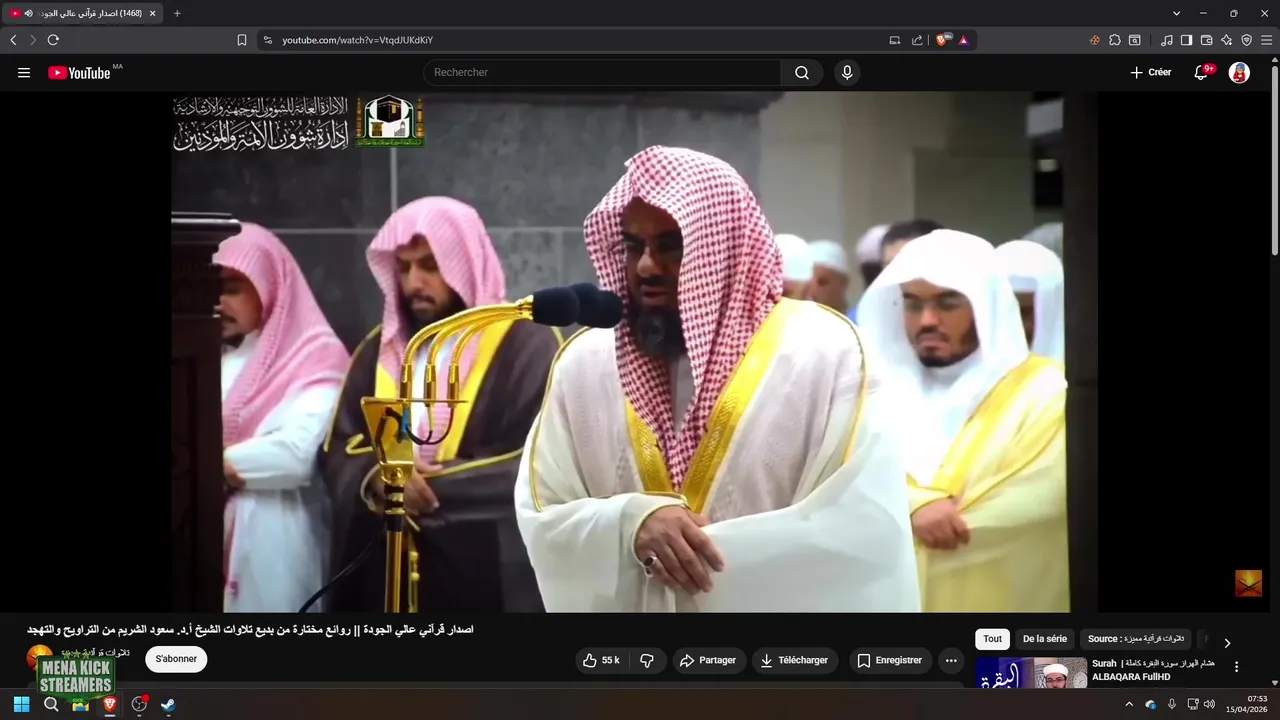This screenshot has width=1280, height=720.
Task: Open the channel avatar
Action: pyautogui.click(x=39, y=657)
